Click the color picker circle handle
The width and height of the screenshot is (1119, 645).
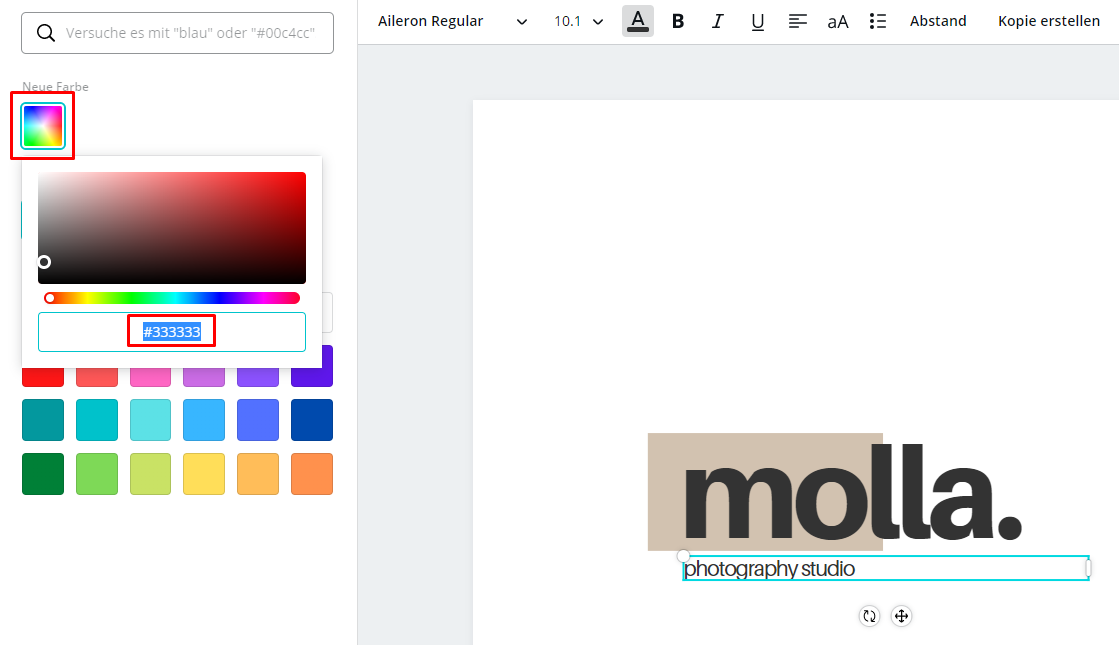(44, 262)
